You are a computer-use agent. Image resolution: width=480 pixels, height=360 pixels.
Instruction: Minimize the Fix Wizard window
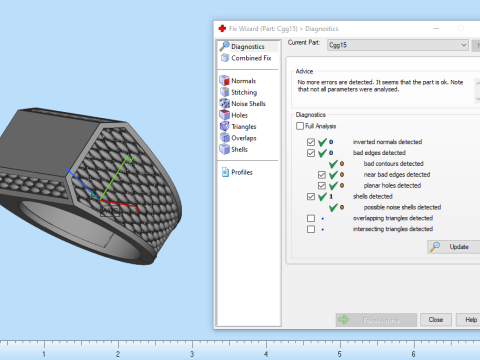pyautogui.click(x=436, y=29)
